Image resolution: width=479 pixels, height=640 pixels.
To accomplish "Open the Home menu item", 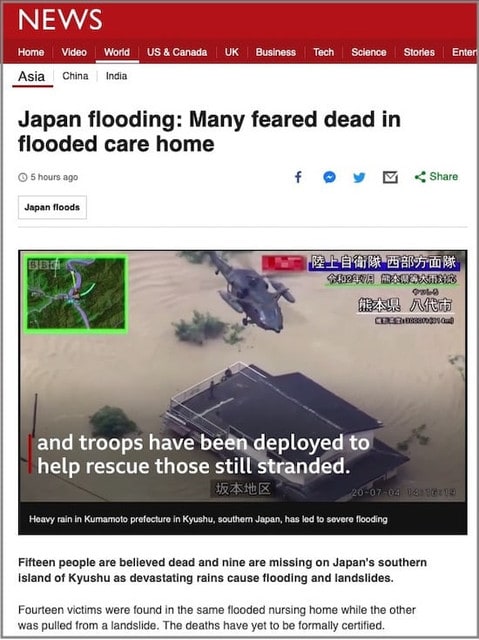I will (31, 52).
